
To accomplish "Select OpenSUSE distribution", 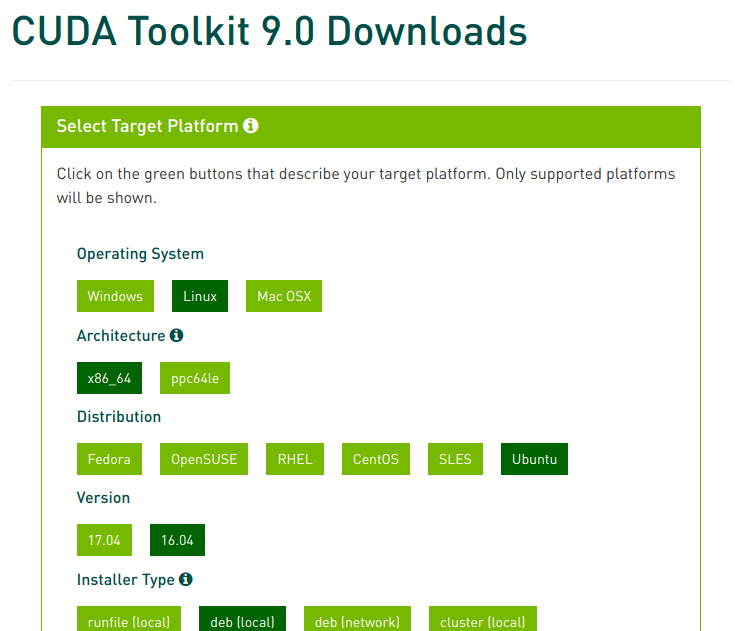I will (204, 459).
